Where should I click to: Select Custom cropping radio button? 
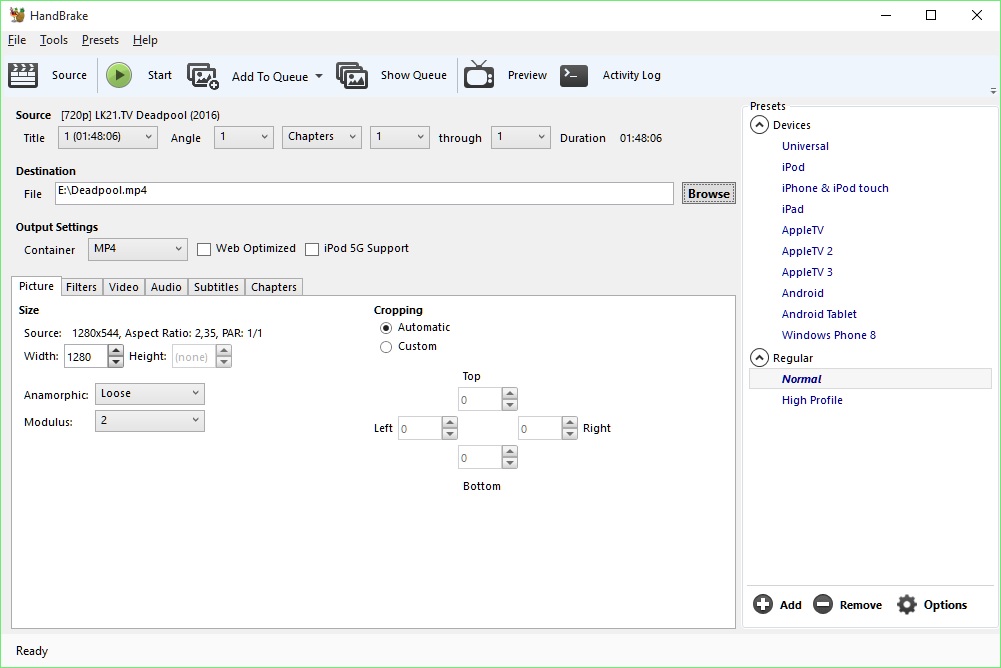[x=386, y=347]
